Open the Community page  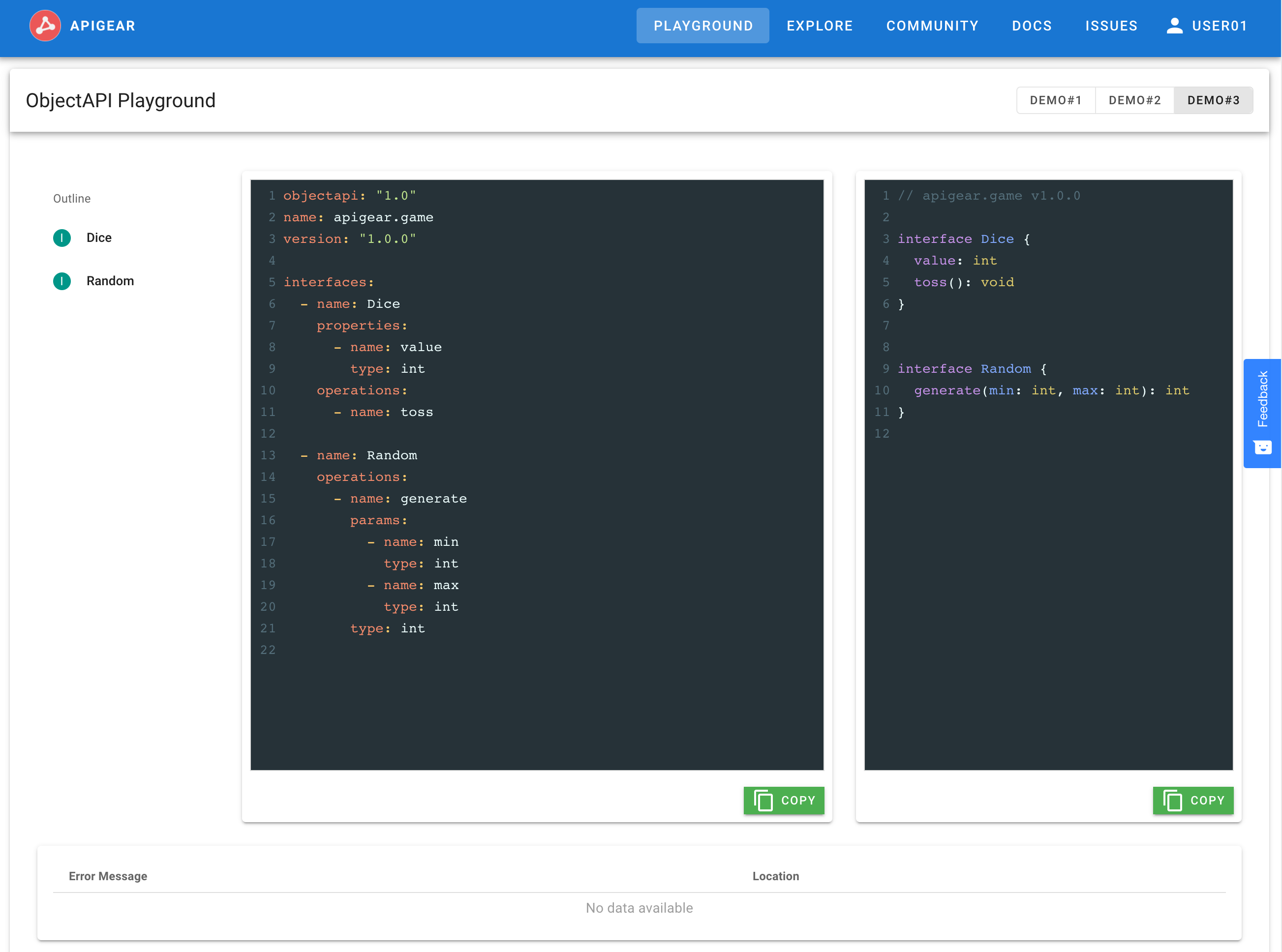(932, 26)
